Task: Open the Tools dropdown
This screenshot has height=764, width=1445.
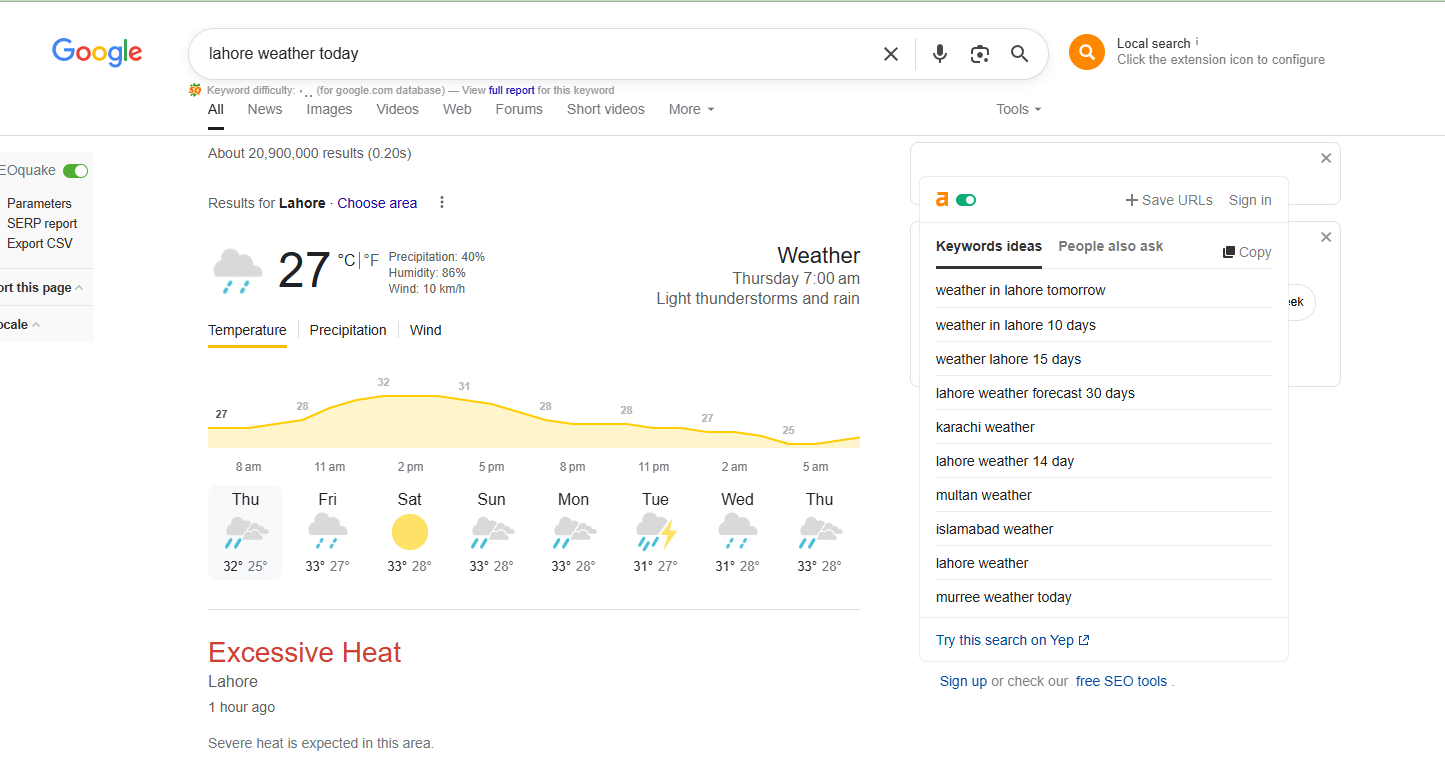Action: [x=1019, y=109]
